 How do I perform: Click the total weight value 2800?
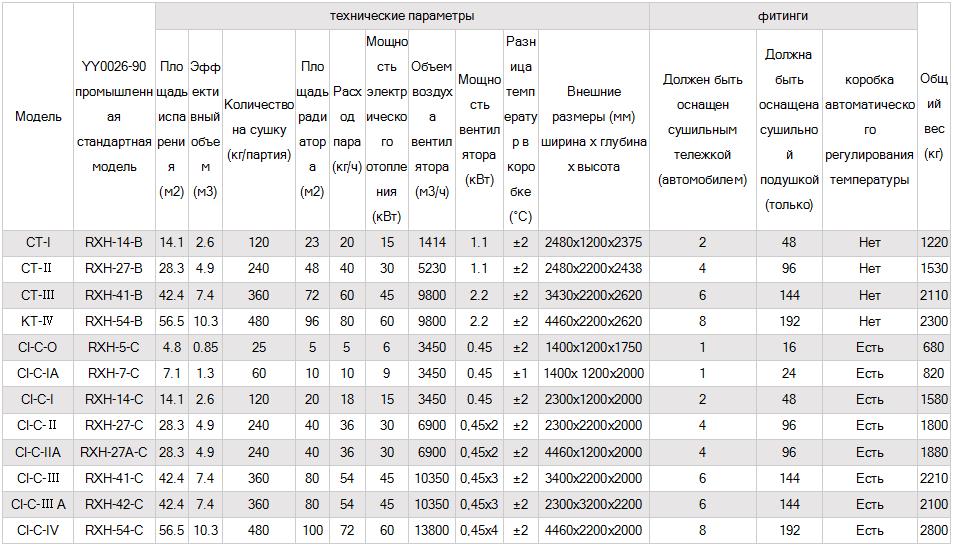pos(934,530)
